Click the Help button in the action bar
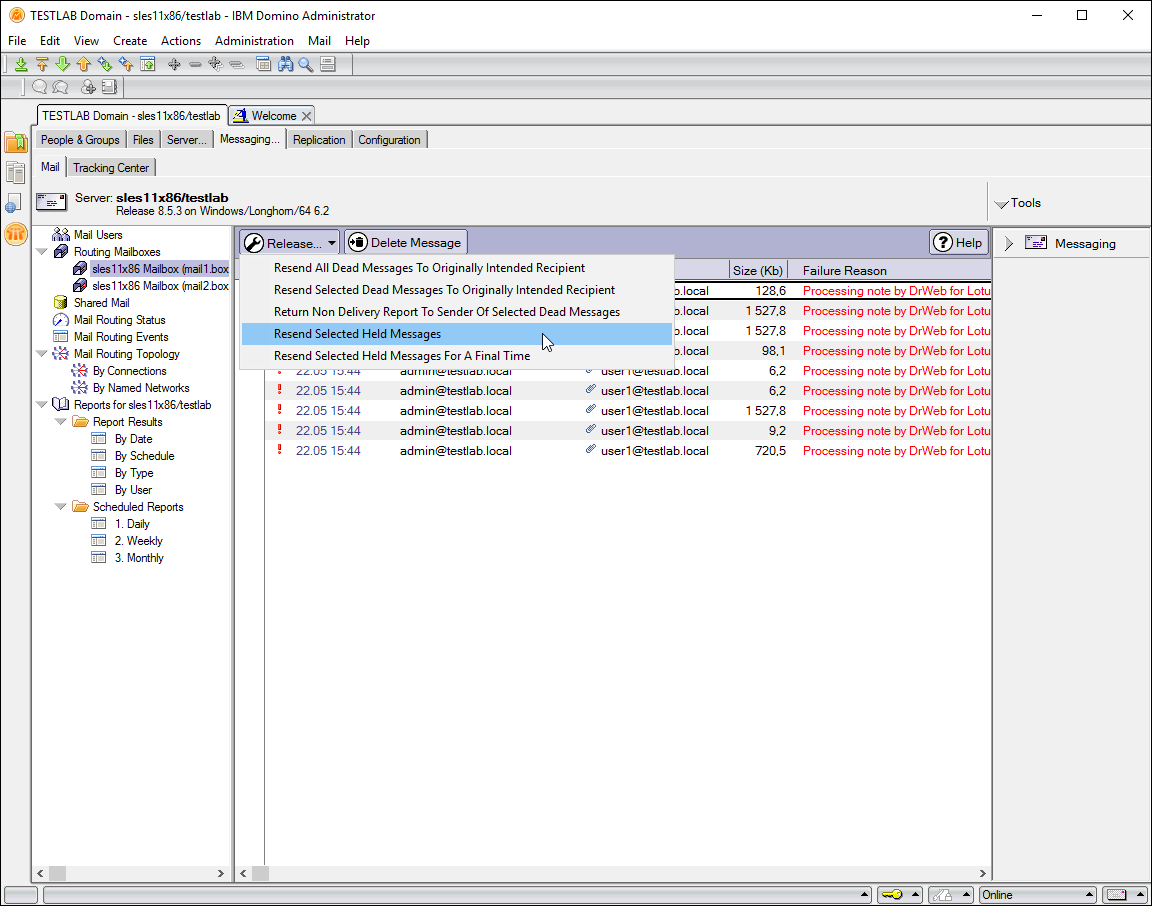The width and height of the screenshot is (1152, 906). pos(958,243)
